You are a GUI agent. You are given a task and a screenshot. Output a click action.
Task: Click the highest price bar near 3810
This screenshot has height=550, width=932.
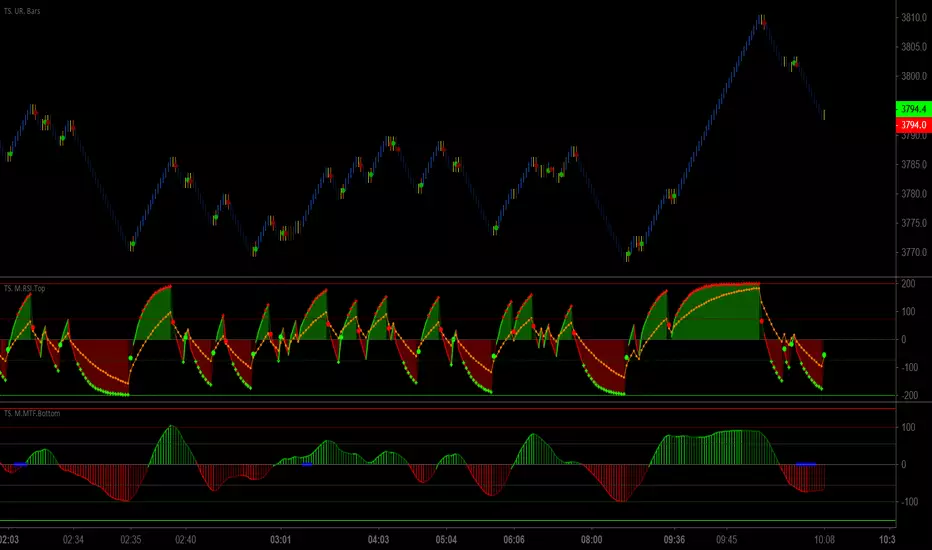coord(762,20)
